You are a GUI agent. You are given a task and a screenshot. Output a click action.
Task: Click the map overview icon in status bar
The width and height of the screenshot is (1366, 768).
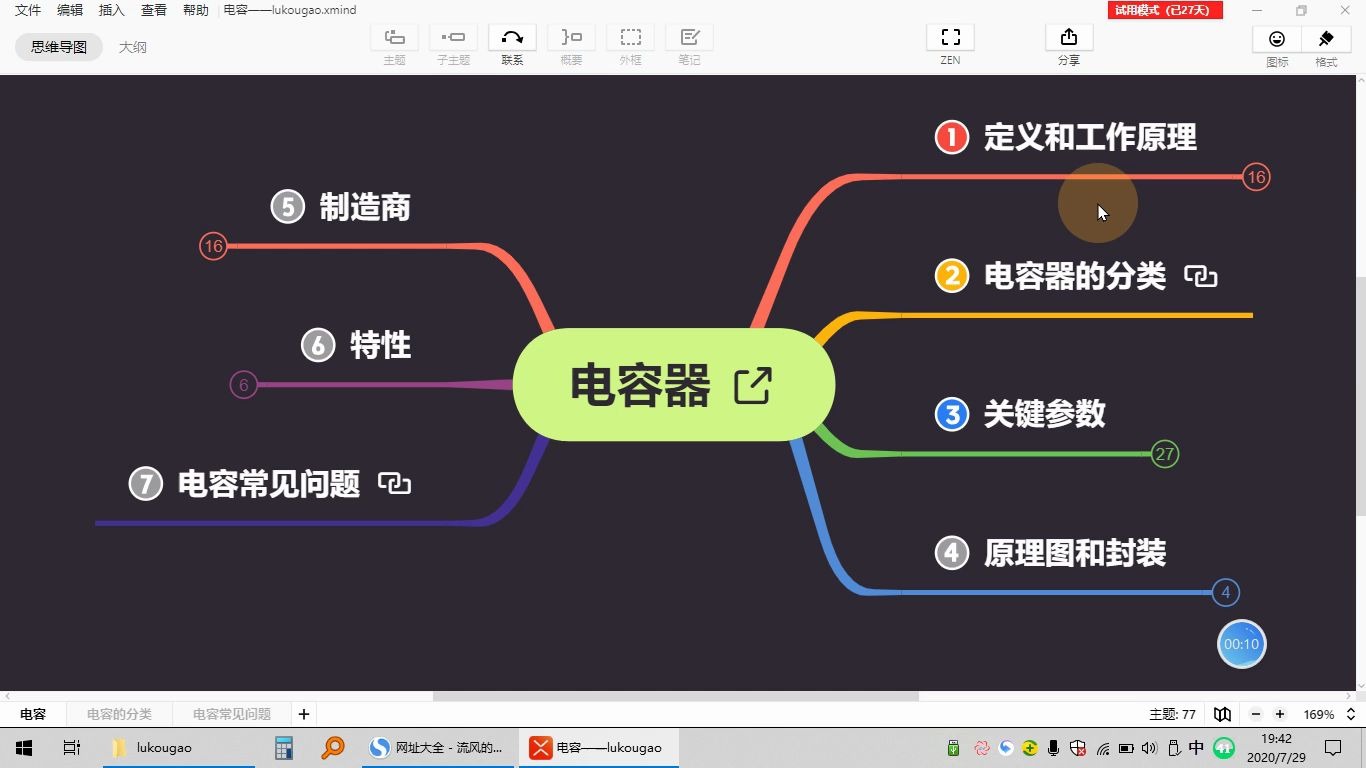pyautogui.click(x=1222, y=714)
